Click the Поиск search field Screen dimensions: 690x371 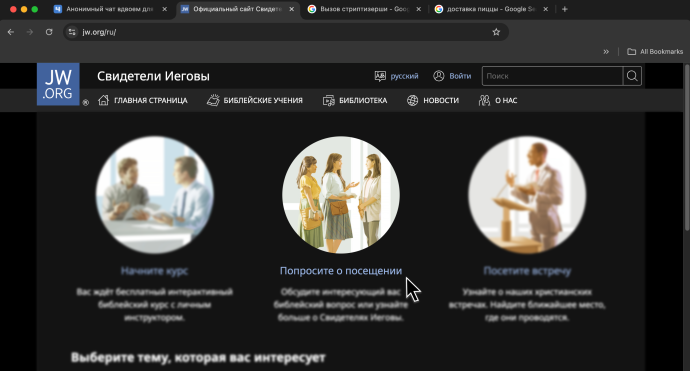(553, 76)
